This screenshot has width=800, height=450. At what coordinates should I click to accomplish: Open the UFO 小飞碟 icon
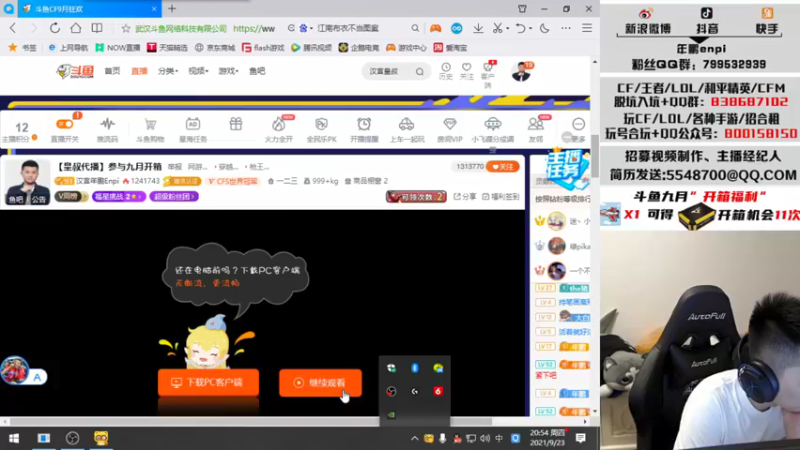point(492,124)
